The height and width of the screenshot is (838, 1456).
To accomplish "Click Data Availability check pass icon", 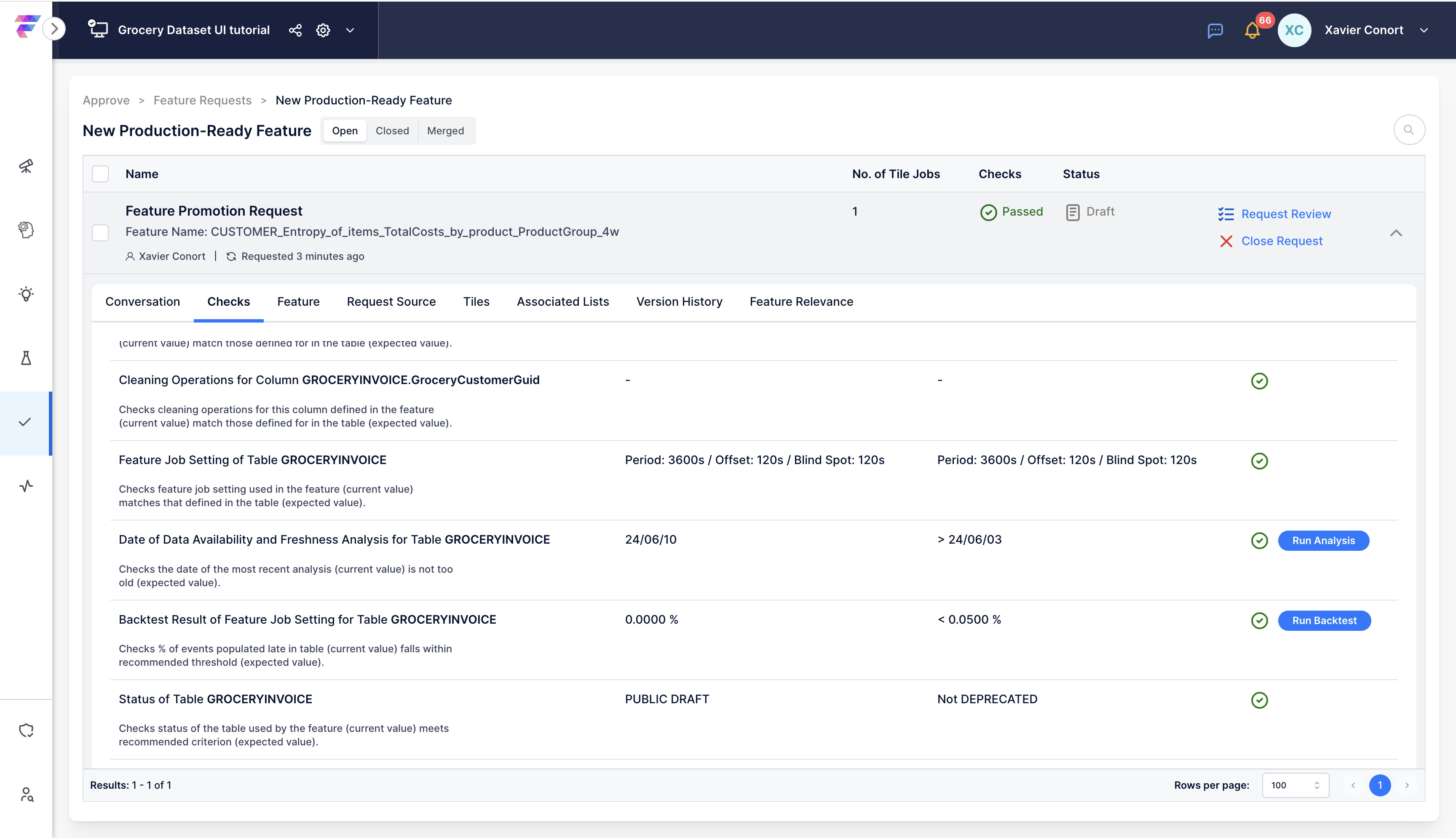I will pyautogui.click(x=1259, y=540).
